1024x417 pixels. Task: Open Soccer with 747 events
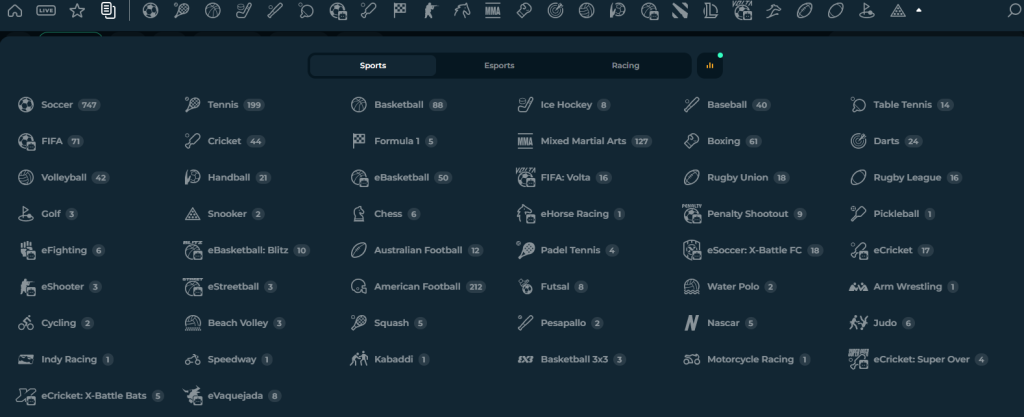pyautogui.click(x=59, y=104)
